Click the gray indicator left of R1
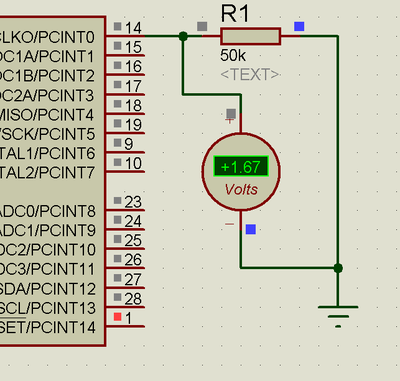The height and width of the screenshot is (381, 400). [x=202, y=26]
